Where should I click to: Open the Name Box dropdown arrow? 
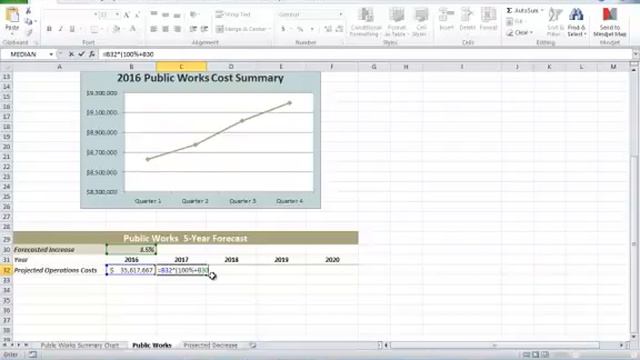coord(51,54)
